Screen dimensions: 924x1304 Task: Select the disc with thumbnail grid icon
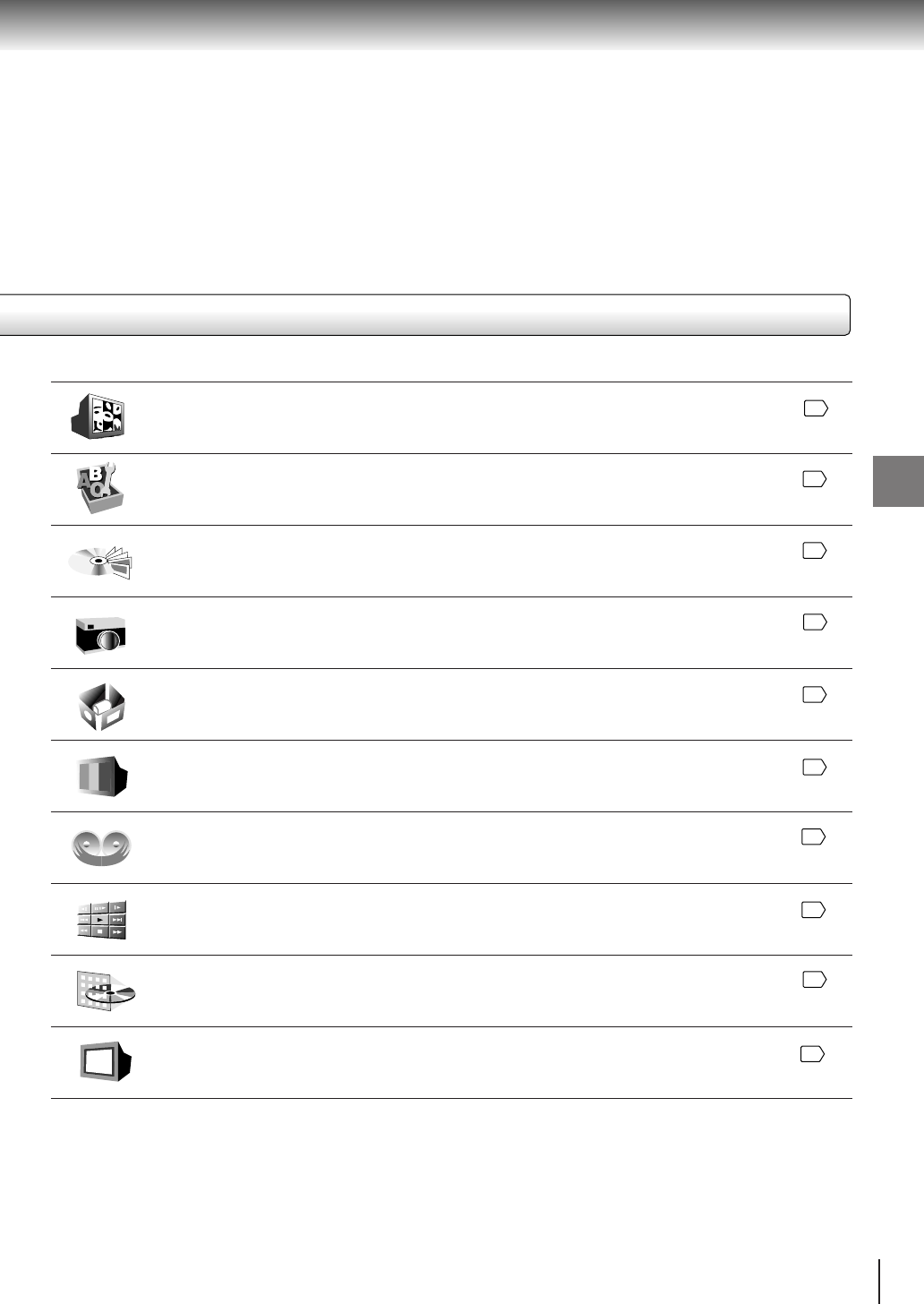click(105, 991)
